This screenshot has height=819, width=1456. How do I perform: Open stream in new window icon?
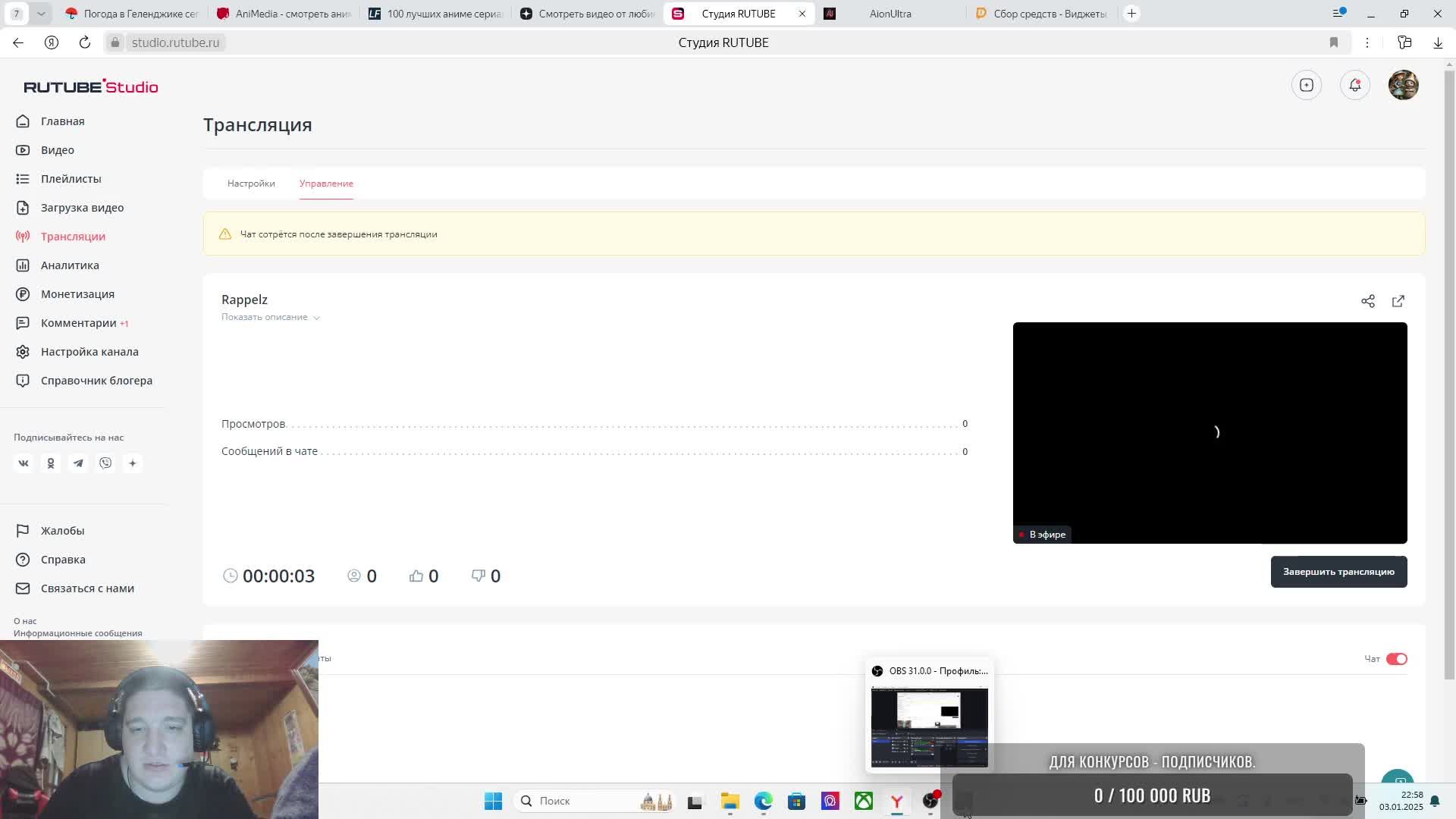click(x=1398, y=301)
